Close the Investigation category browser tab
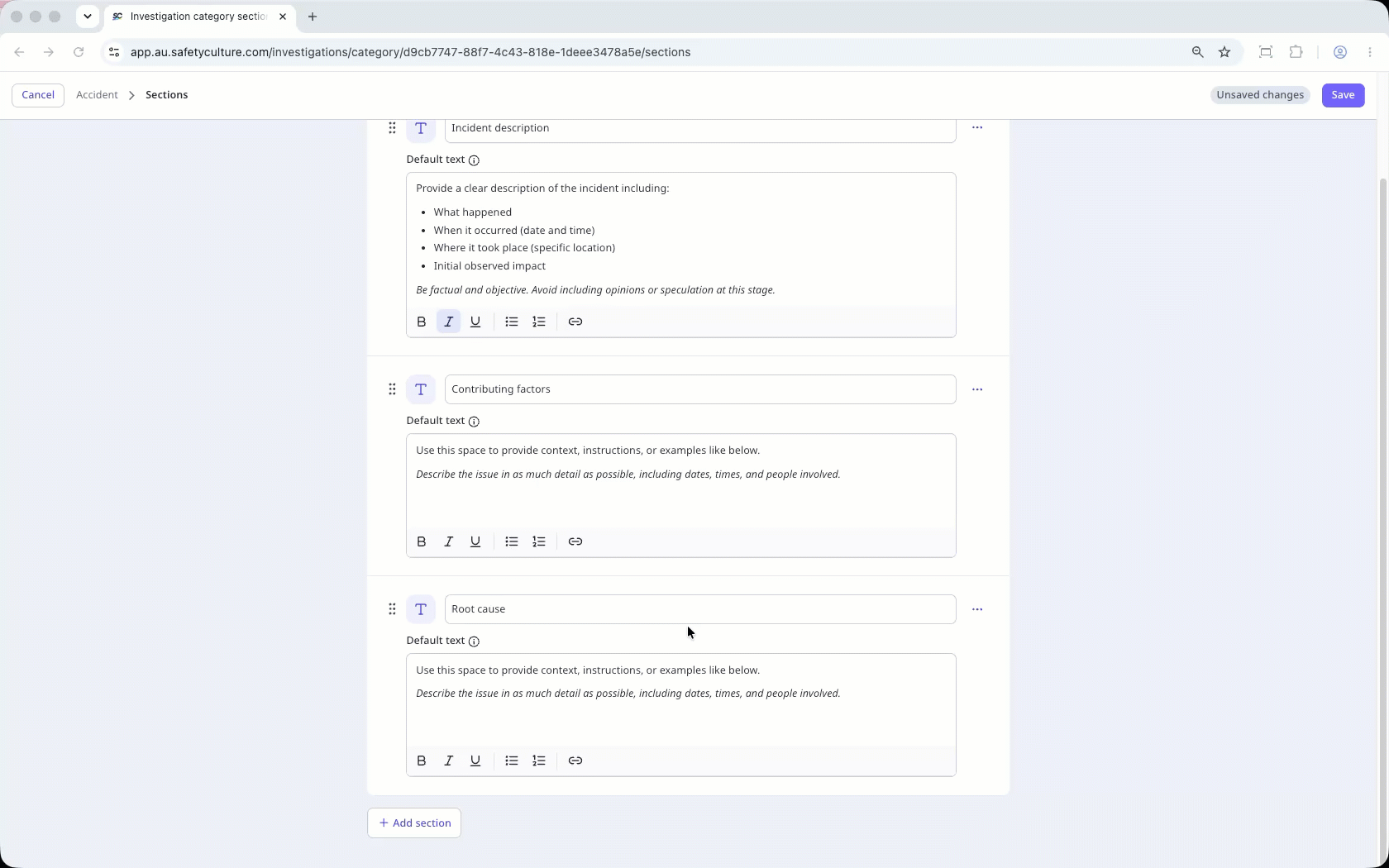The height and width of the screenshot is (868, 1389). coord(283,17)
